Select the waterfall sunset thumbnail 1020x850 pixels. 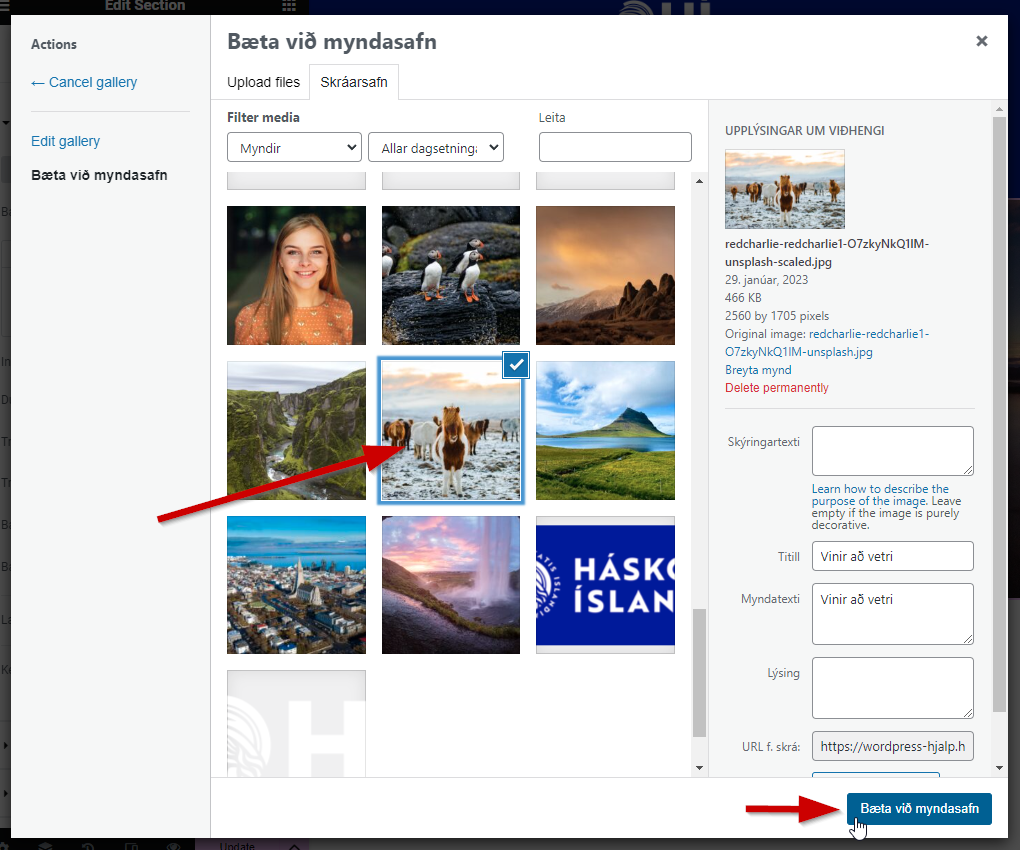(x=450, y=585)
